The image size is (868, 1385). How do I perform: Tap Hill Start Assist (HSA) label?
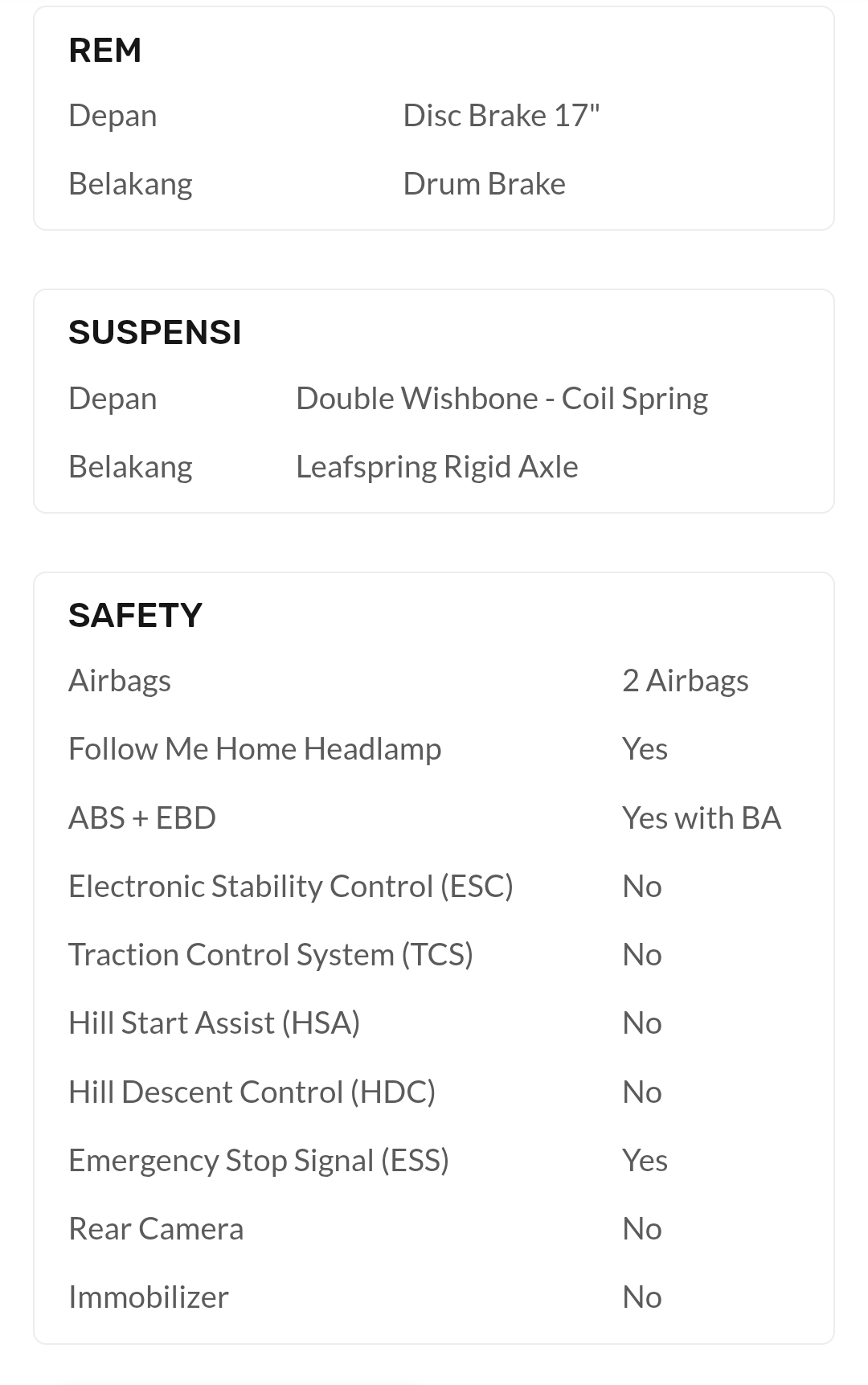[214, 1023]
